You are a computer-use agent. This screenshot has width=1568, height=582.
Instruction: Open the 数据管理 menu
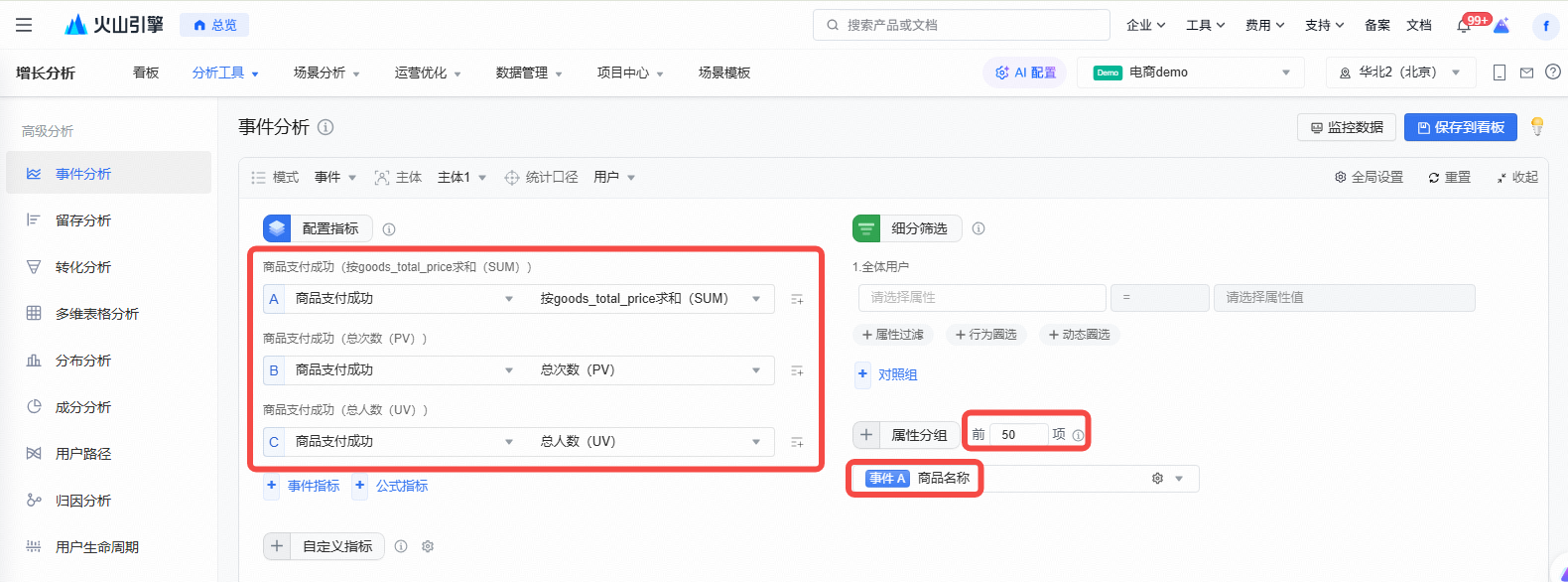529,73
